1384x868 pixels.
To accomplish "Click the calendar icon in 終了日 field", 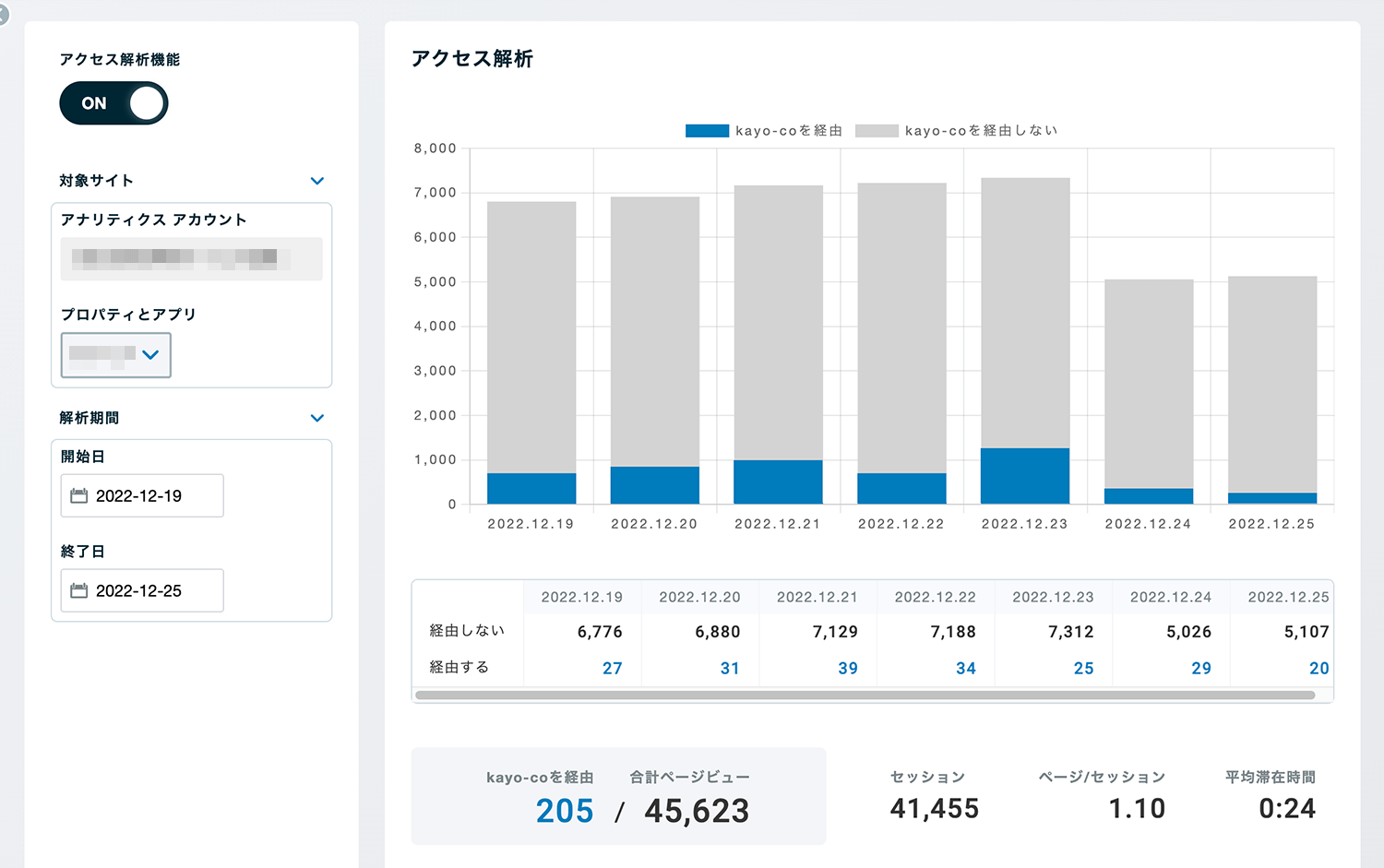I will coord(79,591).
